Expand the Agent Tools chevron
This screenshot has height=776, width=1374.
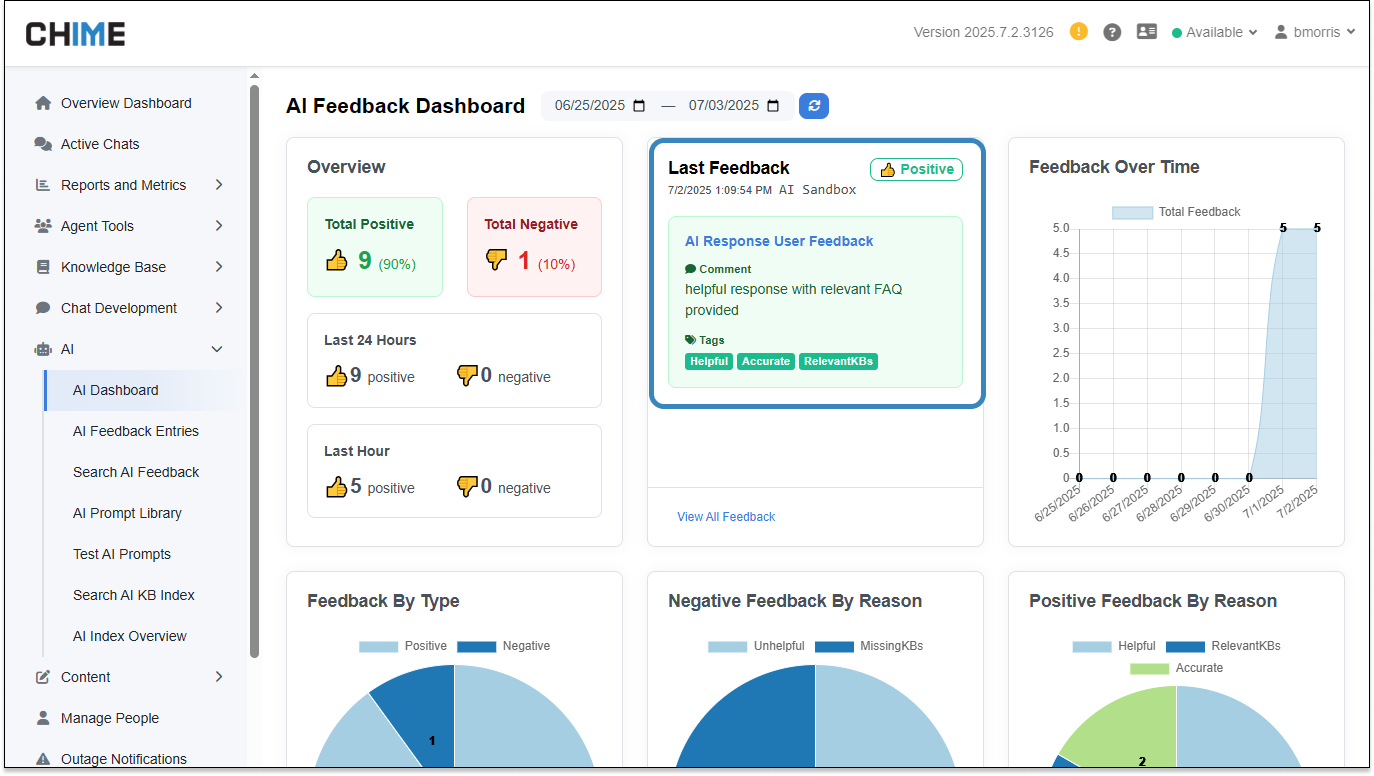tap(218, 226)
